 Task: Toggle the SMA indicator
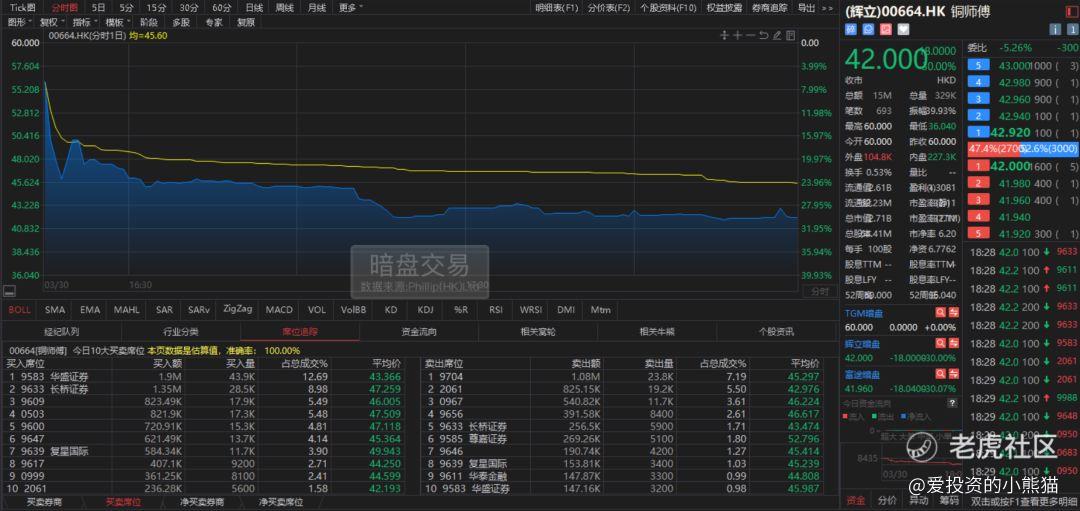(x=54, y=310)
